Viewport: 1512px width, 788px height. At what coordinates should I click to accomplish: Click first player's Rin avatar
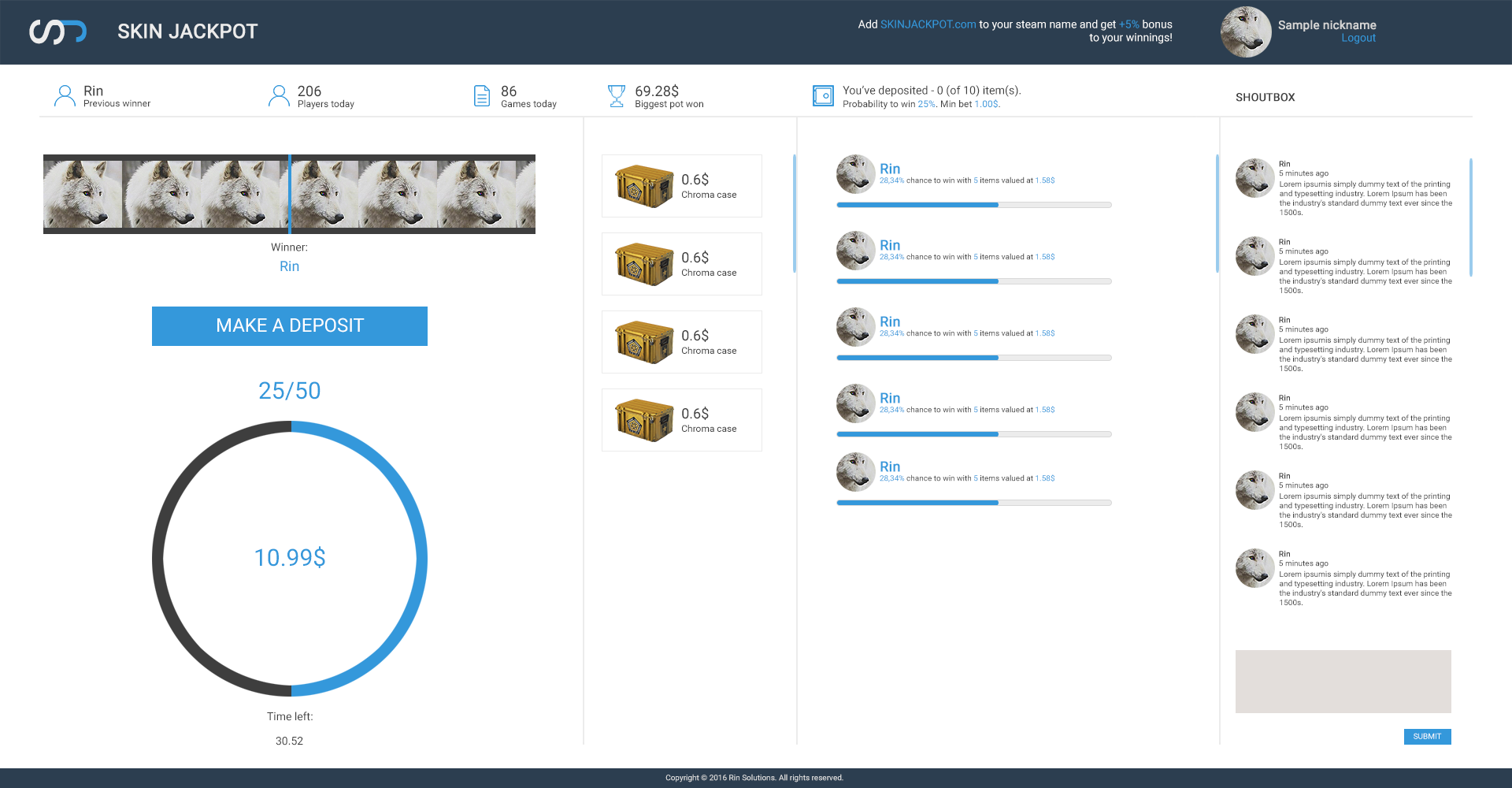pyautogui.click(x=856, y=174)
